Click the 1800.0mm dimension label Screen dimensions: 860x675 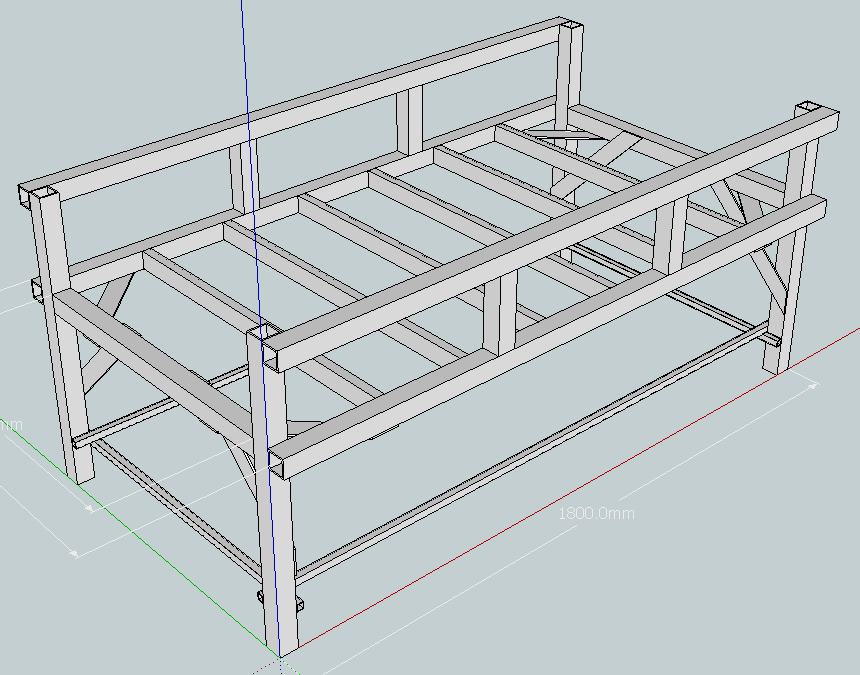[595, 513]
